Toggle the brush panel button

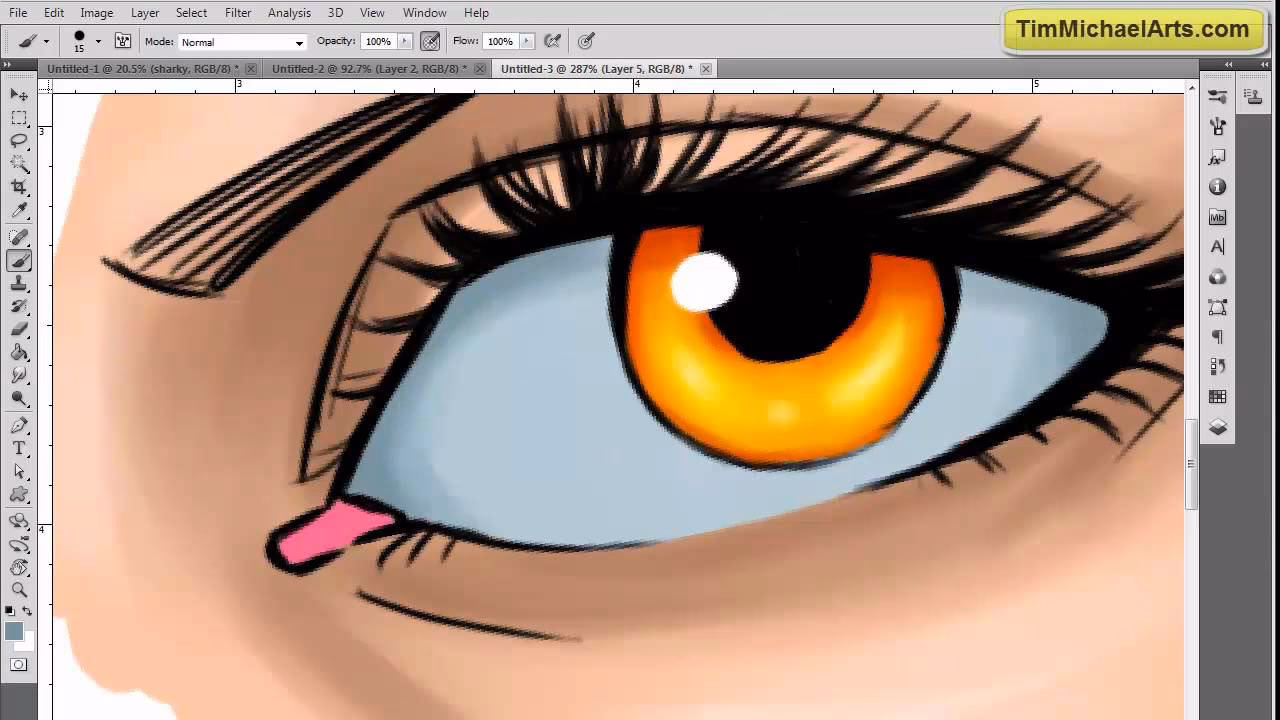coord(123,41)
